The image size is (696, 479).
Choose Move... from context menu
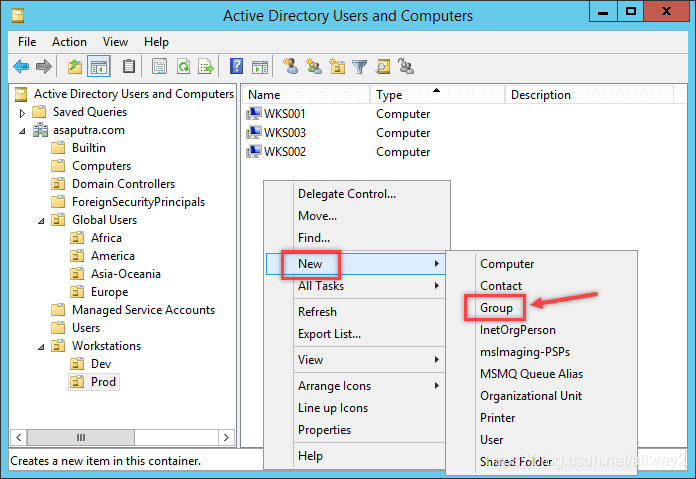click(317, 216)
